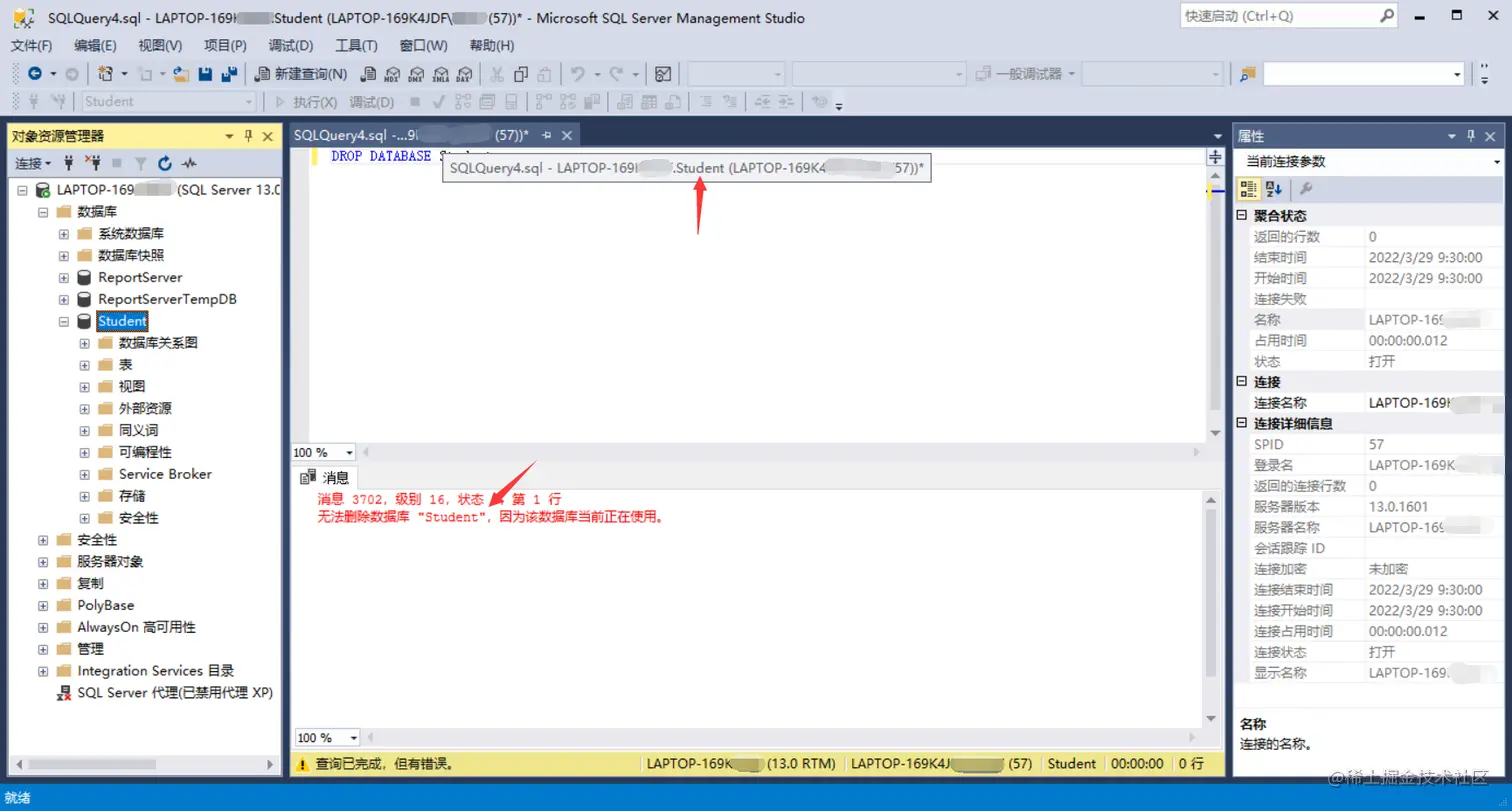Click the MDX query icon
This screenshot has height=811, width=1512.
(x=393, y=74)
